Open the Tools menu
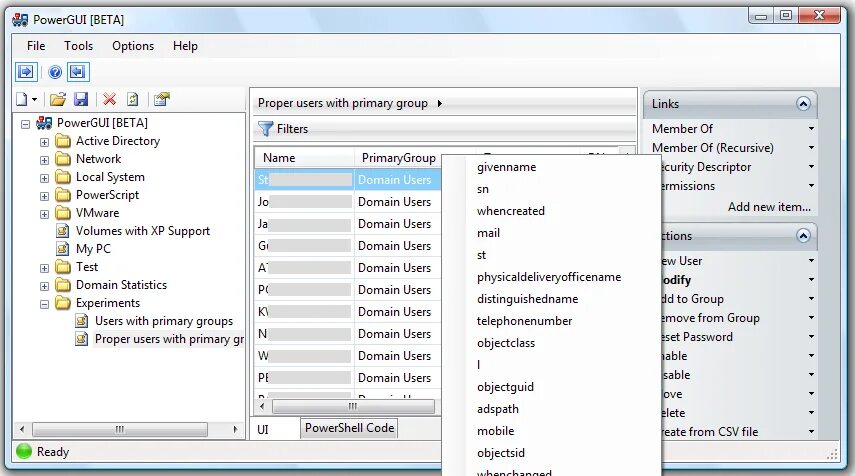 (x=79, y=46)
